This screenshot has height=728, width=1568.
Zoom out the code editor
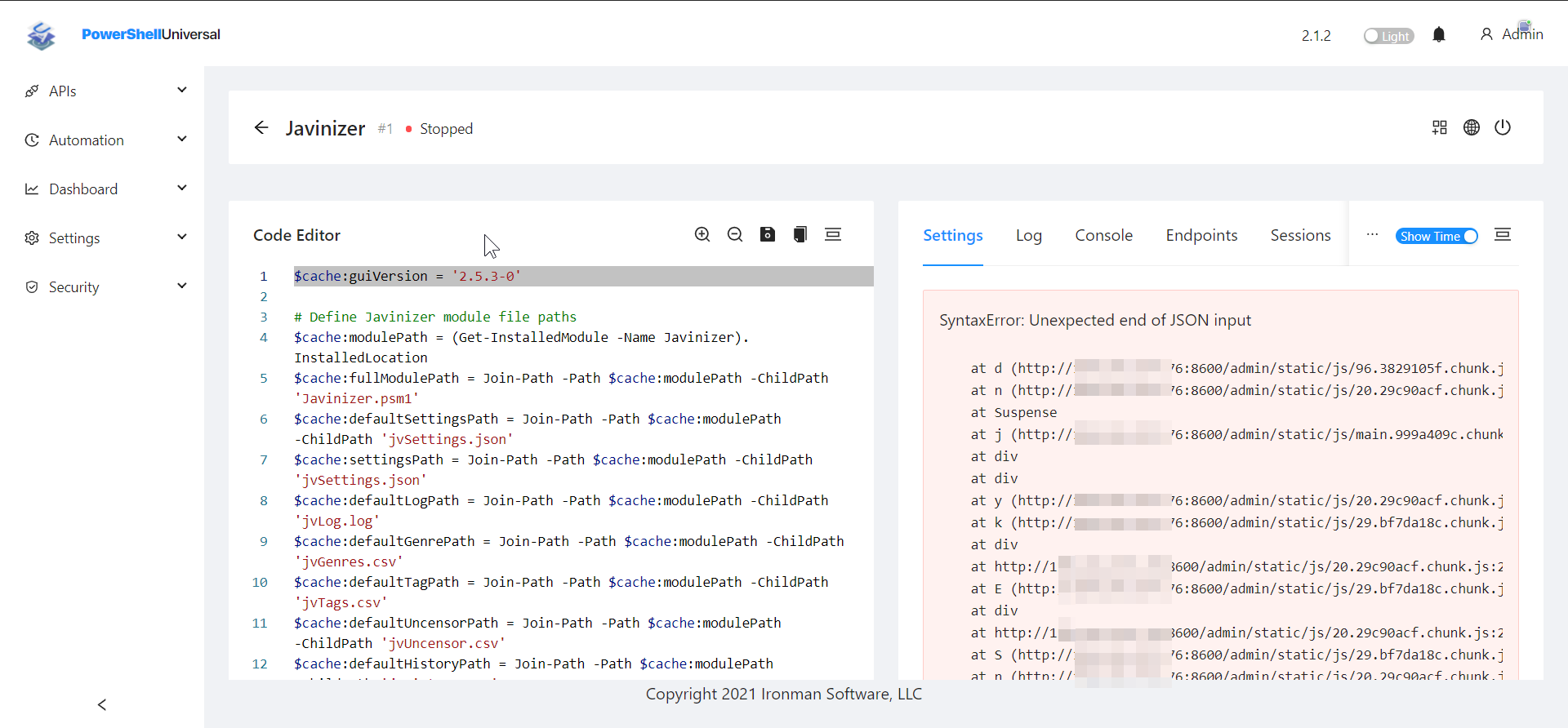coord(735,234)
